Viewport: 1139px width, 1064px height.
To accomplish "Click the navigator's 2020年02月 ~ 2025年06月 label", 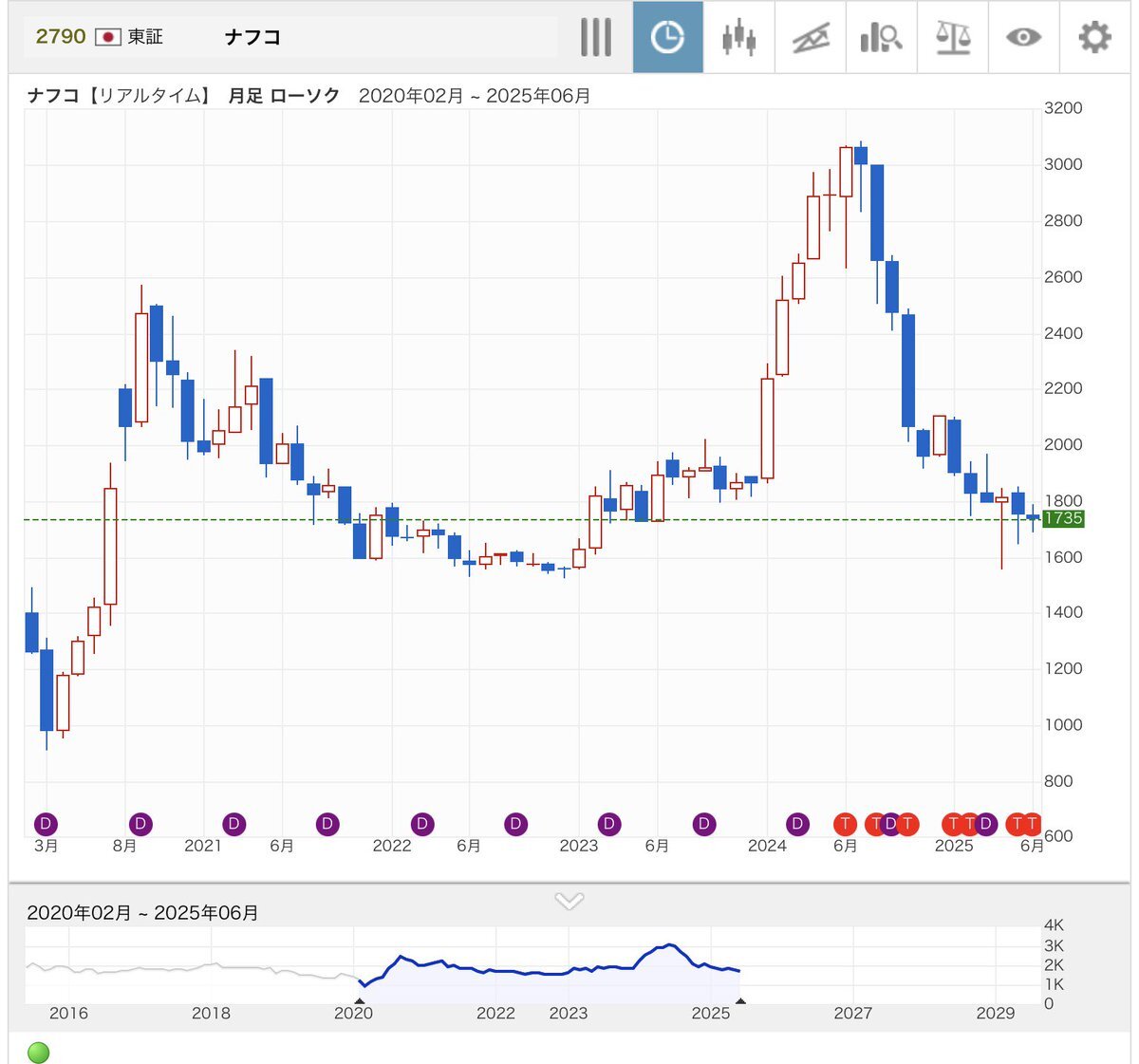I will (x=142, y=913).
